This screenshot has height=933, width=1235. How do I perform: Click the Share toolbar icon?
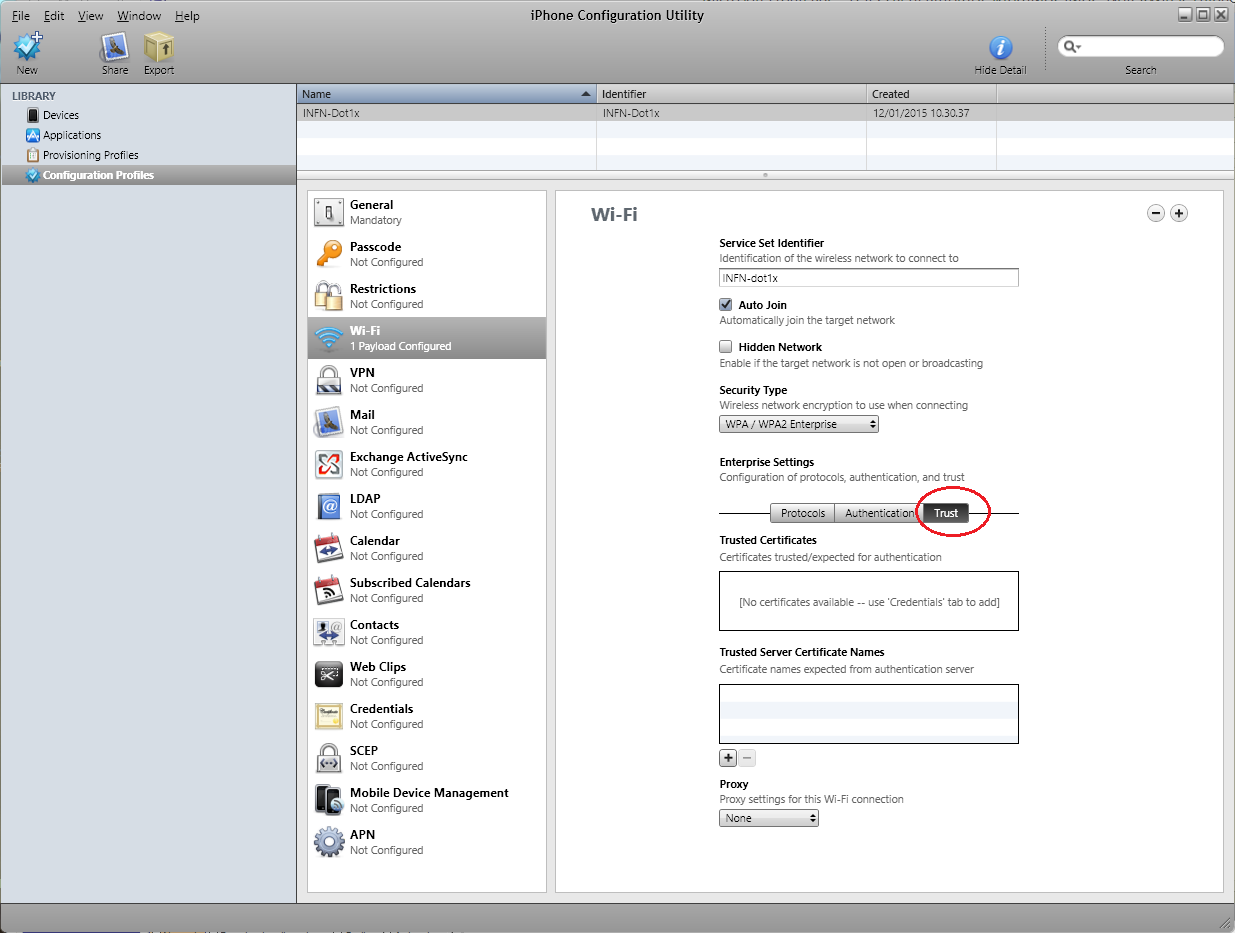[115, 47]
